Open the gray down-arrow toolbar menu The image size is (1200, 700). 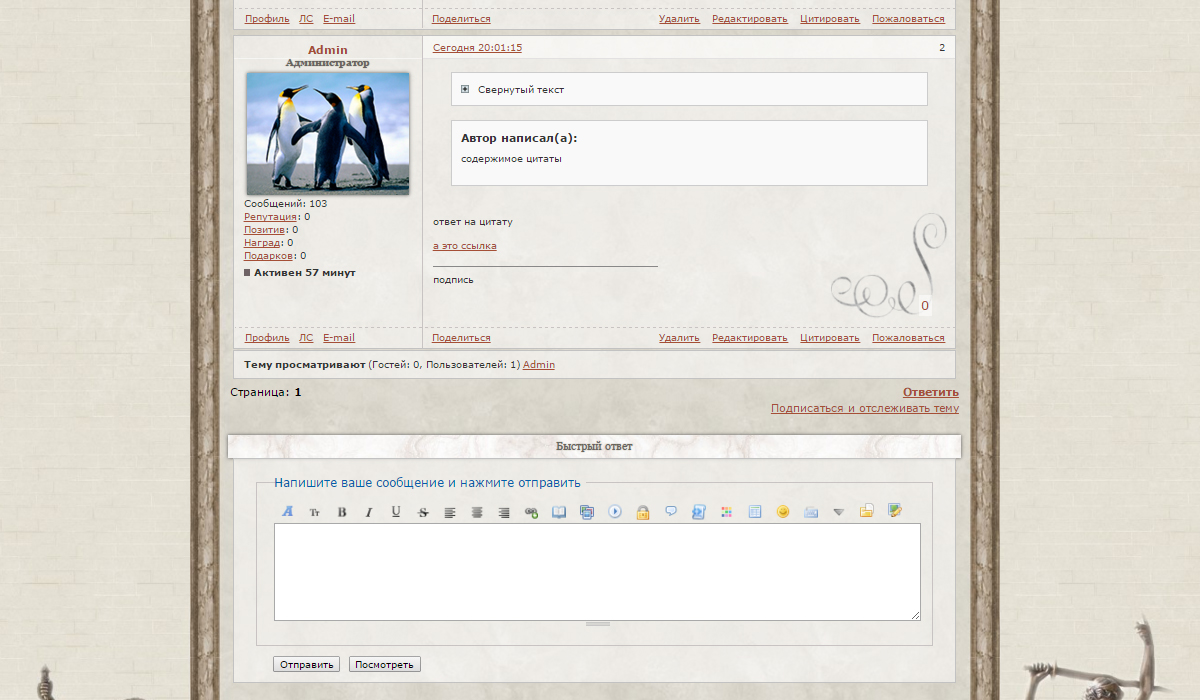(x=839, y=512)
